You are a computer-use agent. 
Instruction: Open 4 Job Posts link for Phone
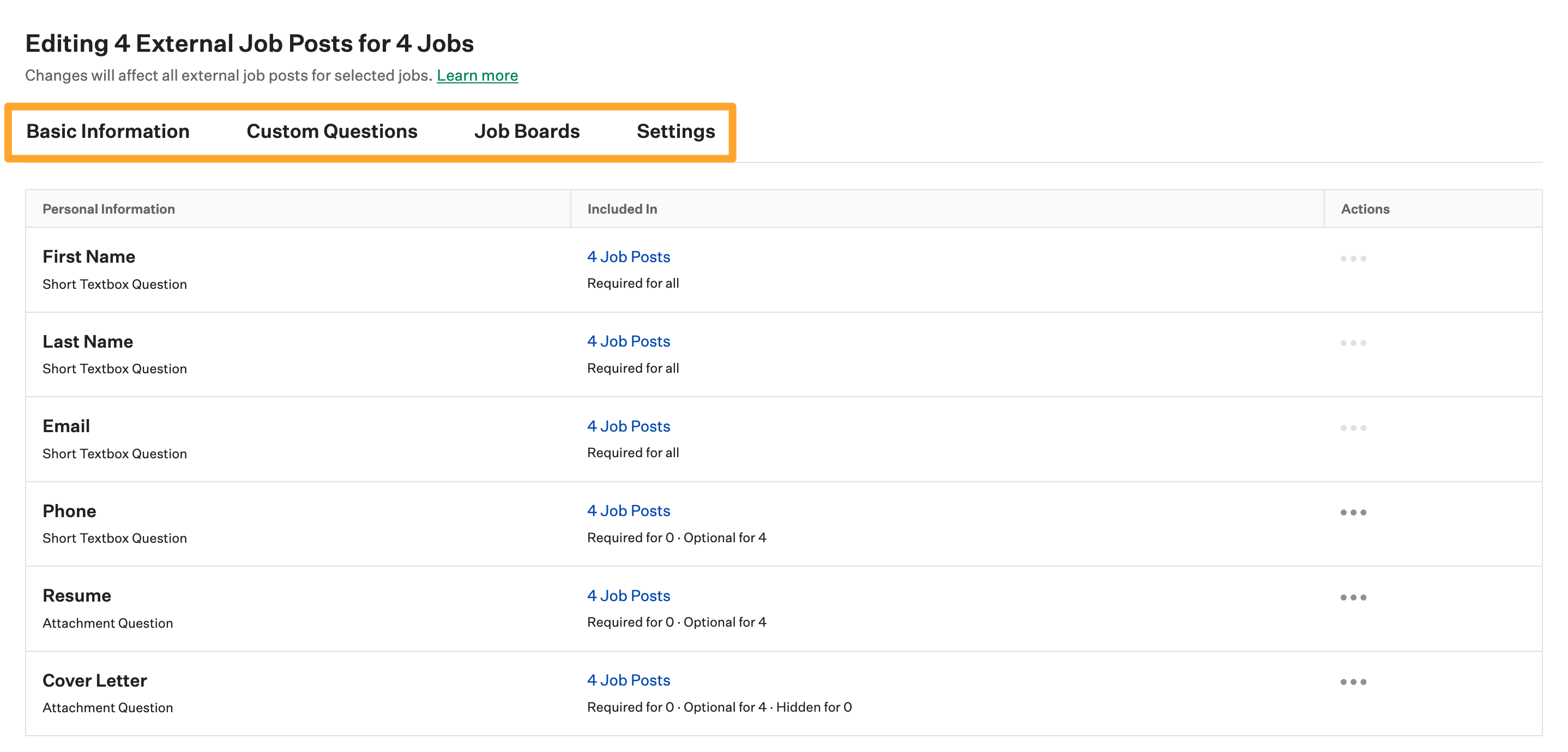[628, 511]
